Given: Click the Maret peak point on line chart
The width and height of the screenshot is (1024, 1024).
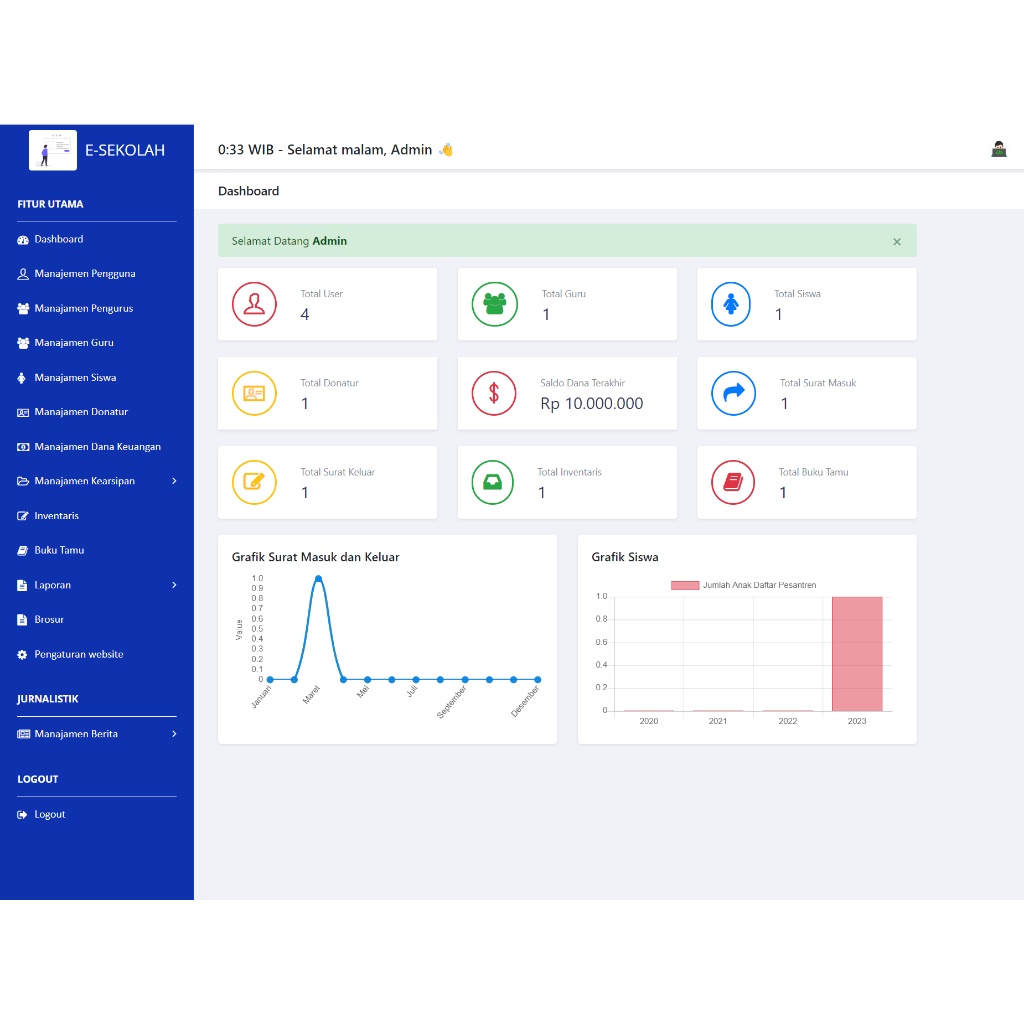Looking at the screenshot, I should (319, 579).
